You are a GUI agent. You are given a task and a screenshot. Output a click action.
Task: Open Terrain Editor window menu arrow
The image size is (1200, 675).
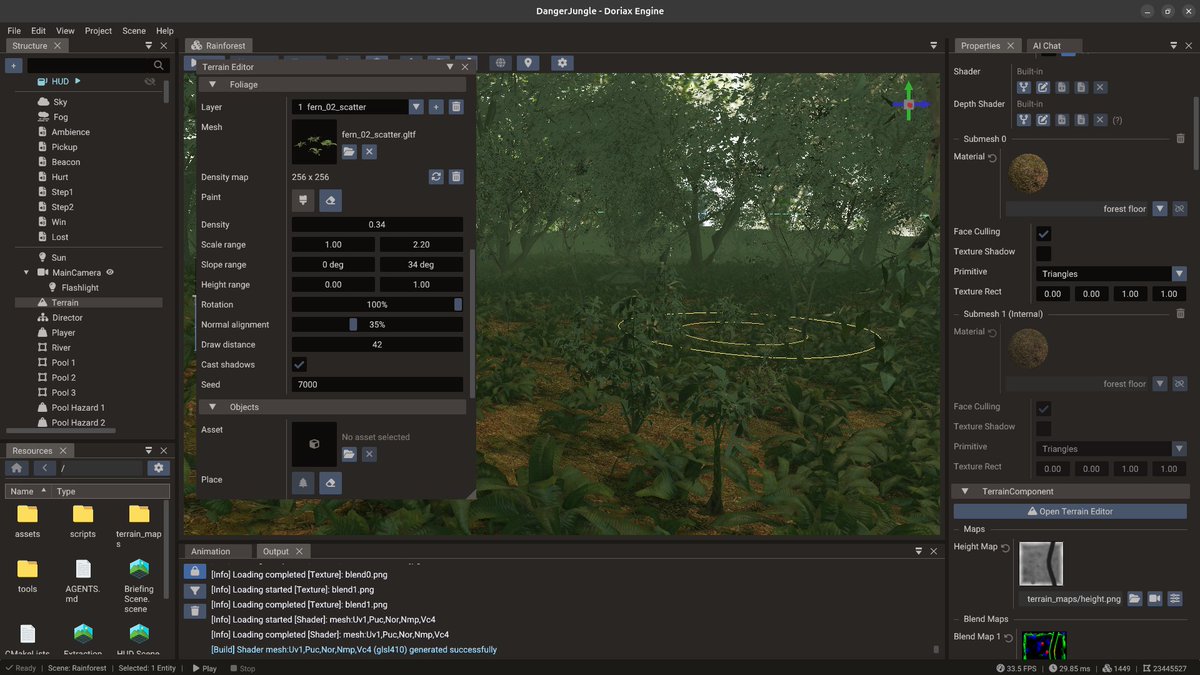point(451,67)
